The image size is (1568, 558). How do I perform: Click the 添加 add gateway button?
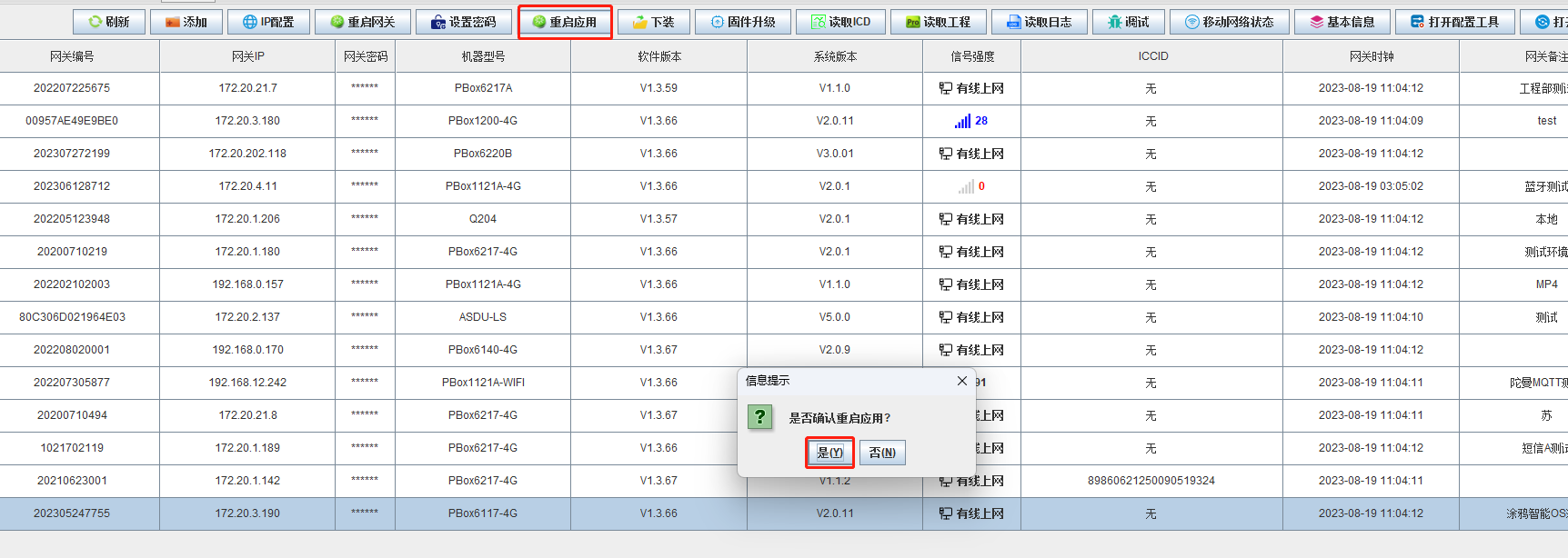pyautogui.click(x=186, y=22)
